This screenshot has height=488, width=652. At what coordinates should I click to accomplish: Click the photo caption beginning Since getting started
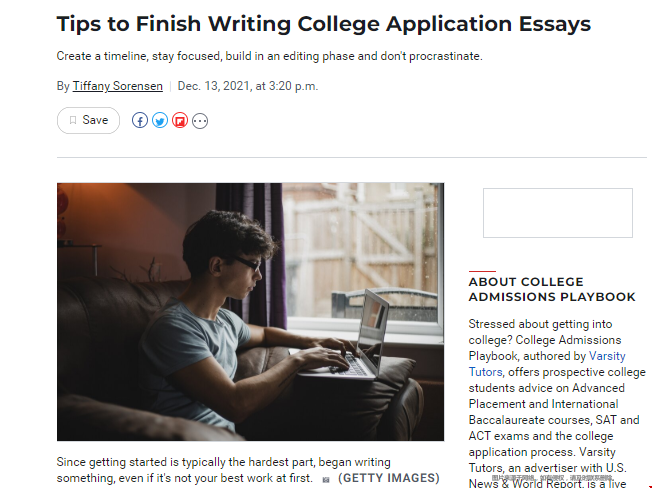(x=224, y=470)
